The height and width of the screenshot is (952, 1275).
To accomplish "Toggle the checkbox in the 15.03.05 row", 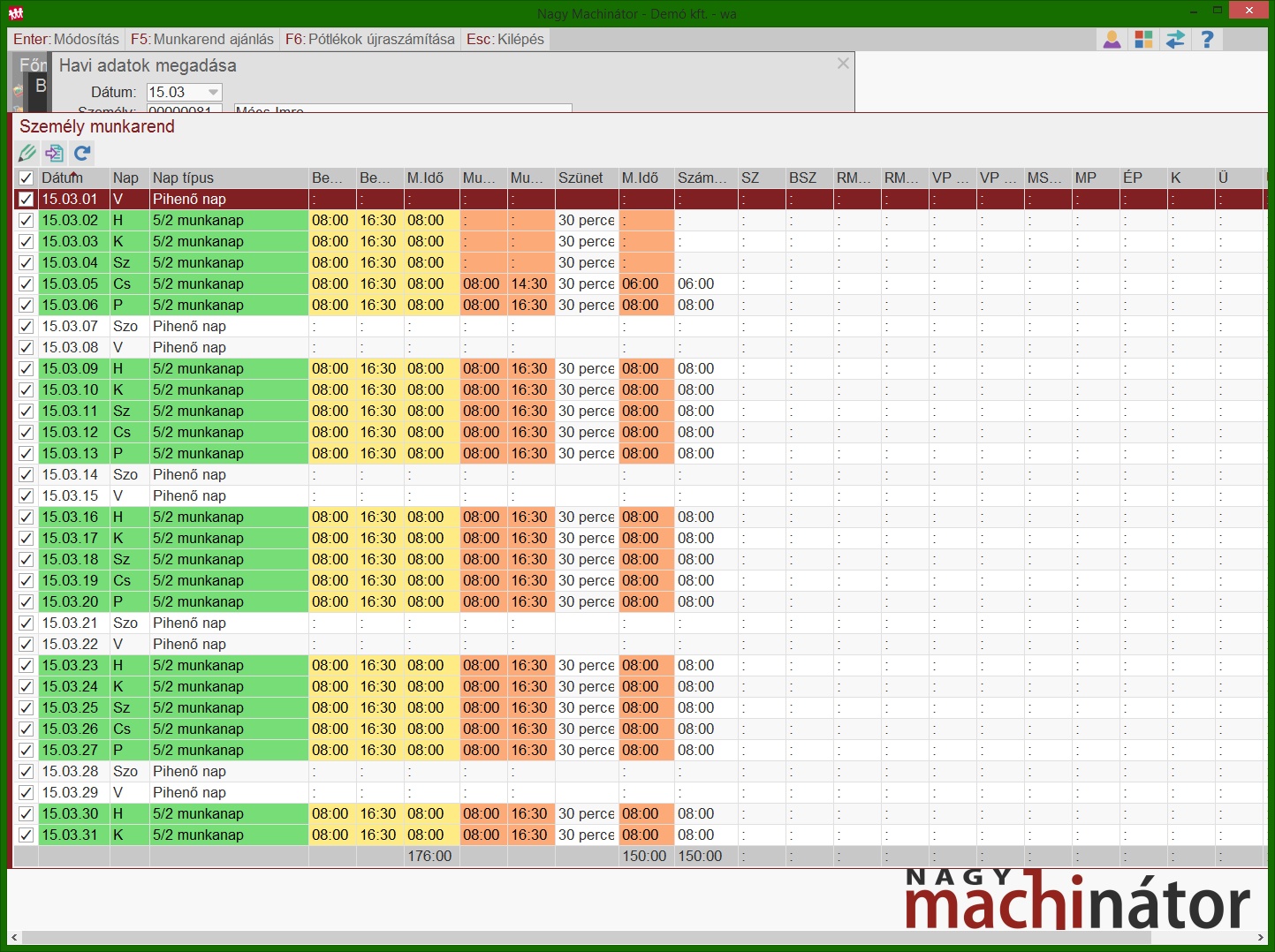I will [27, 283].
